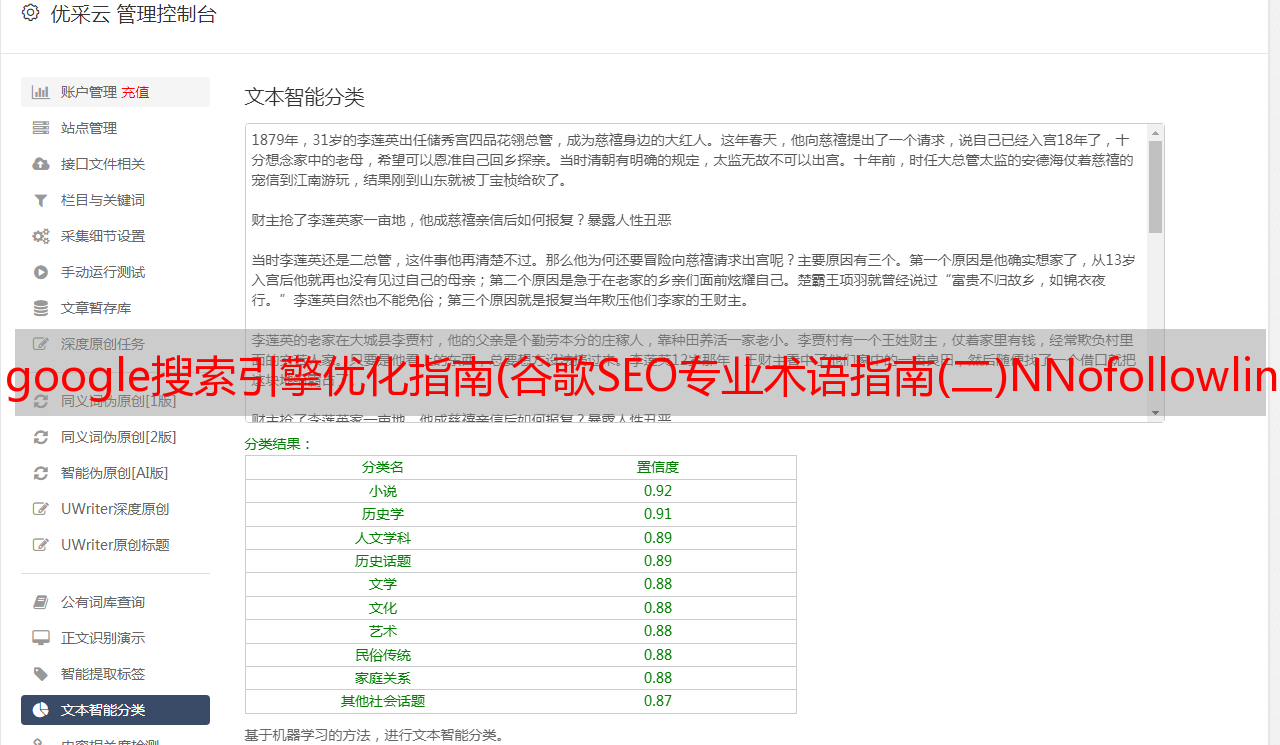Click the 0.87 confidence value
This screenshot has width=1280, height=745.
[x=658, y=701]
